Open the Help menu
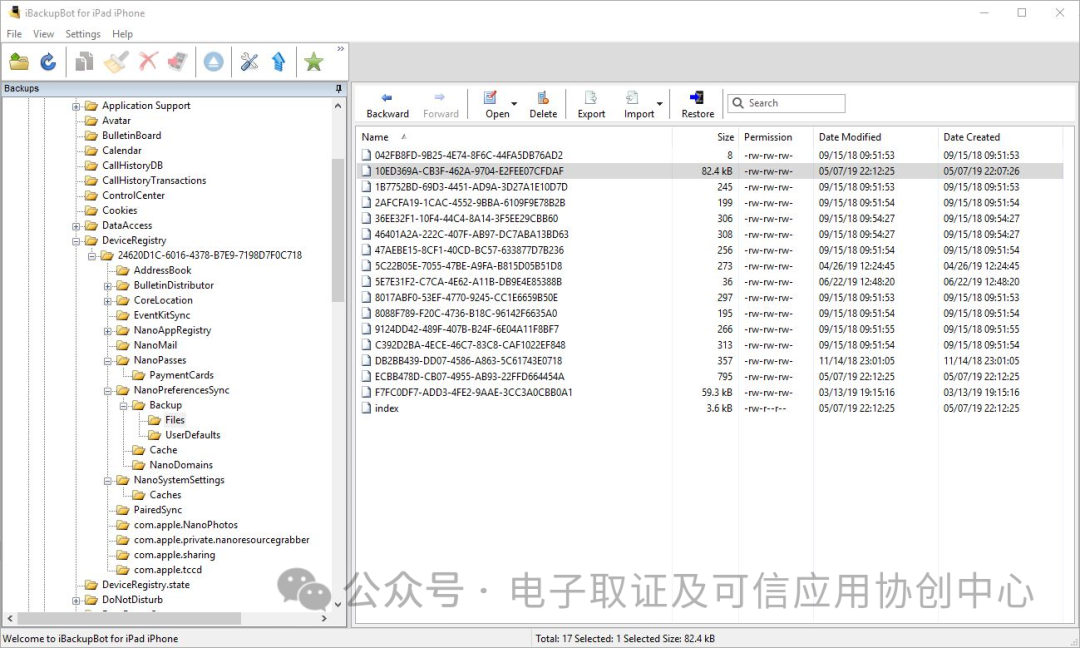 click(x=123, y=34)
